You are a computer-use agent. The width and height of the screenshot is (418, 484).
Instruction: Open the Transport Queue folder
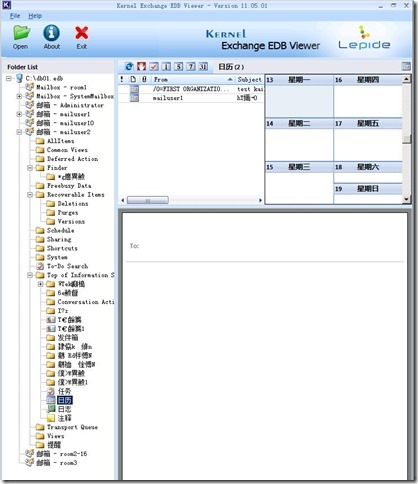[72, 427]
